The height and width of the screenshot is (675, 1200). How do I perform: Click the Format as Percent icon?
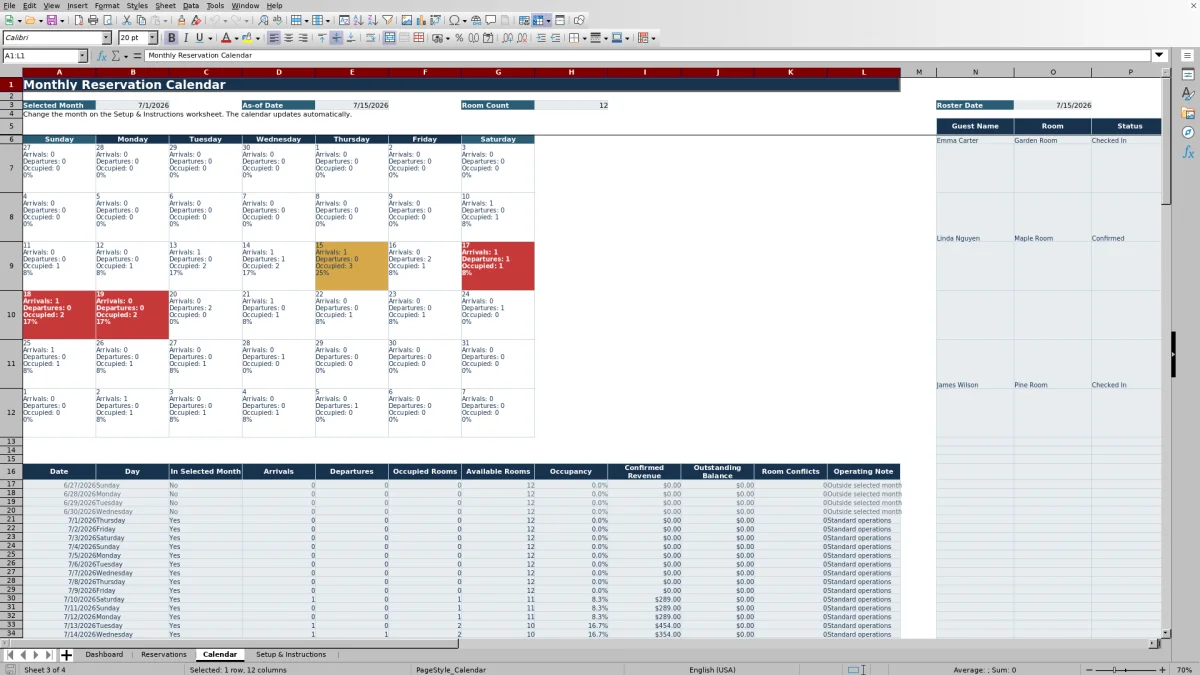(459, 38)
